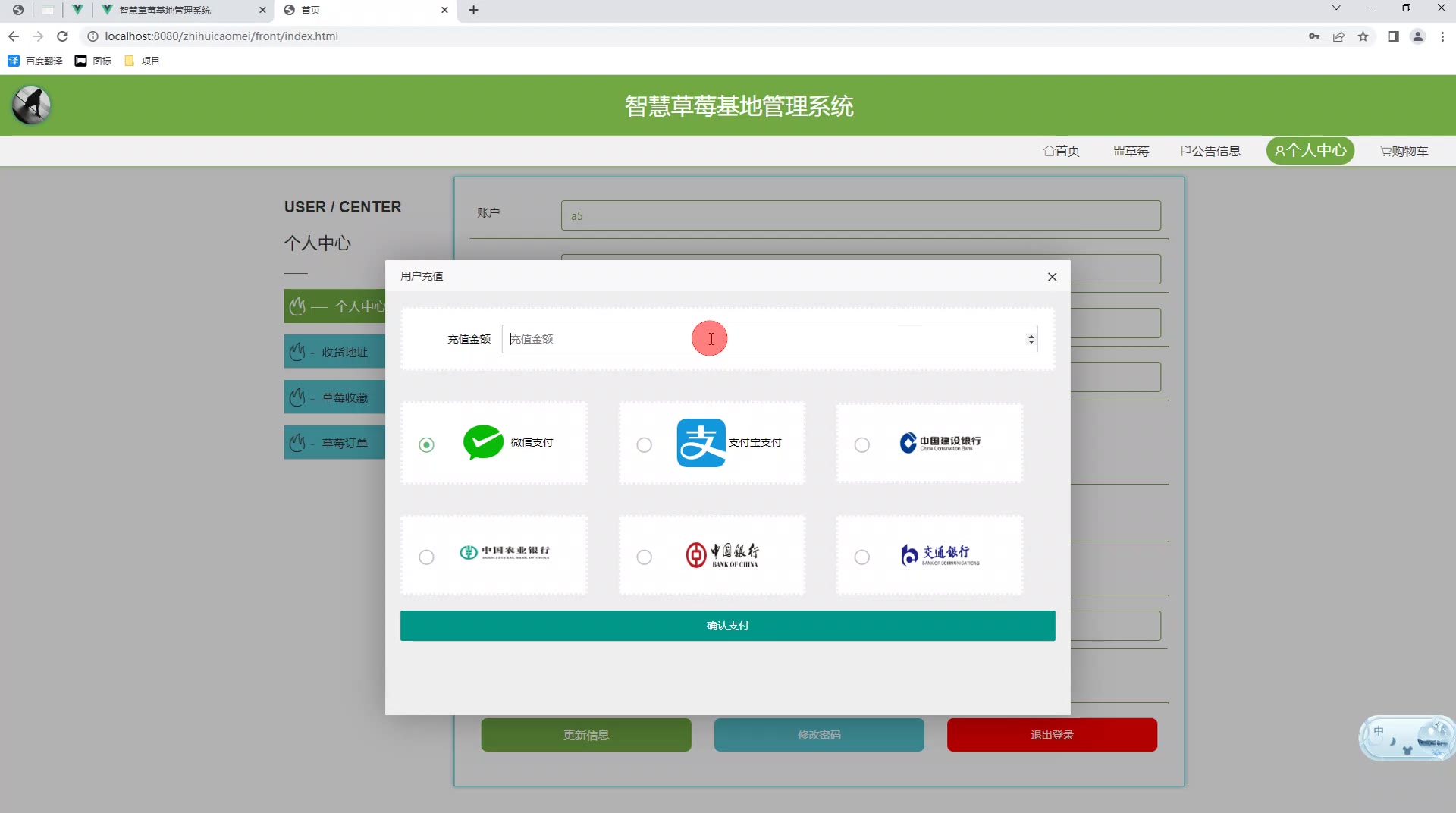
Task: Bookmark this page with star icon
Action: pos(1363,36)
